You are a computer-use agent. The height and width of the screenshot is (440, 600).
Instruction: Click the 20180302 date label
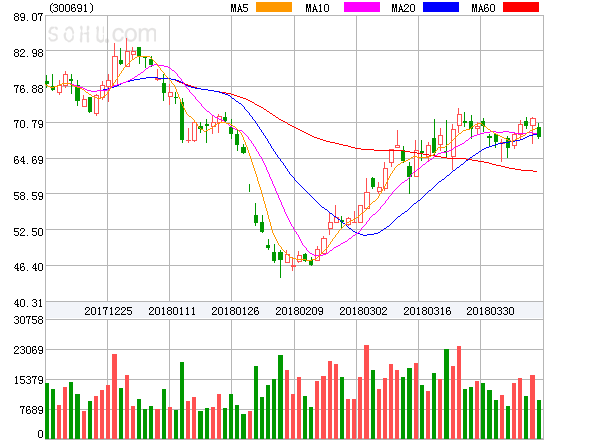(363, 311)
